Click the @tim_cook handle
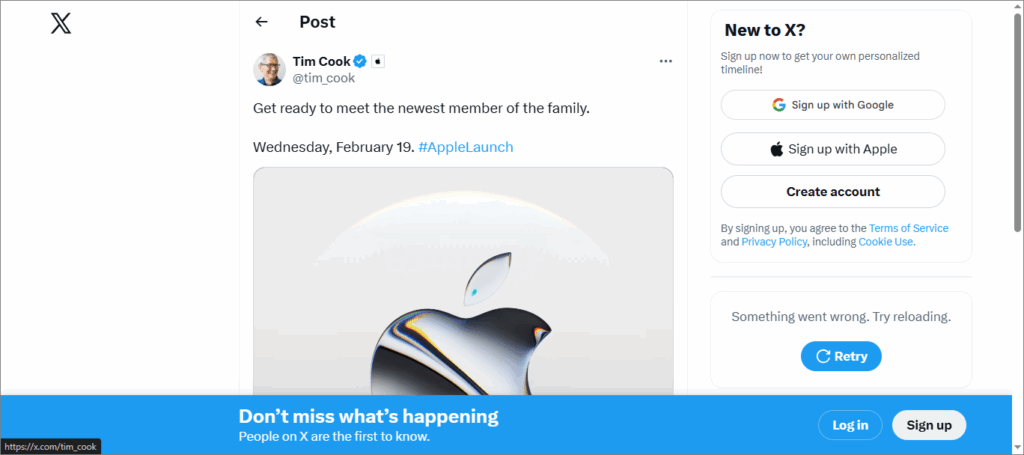Screen dimensions: 1024x455 click(x=323, y=78)
